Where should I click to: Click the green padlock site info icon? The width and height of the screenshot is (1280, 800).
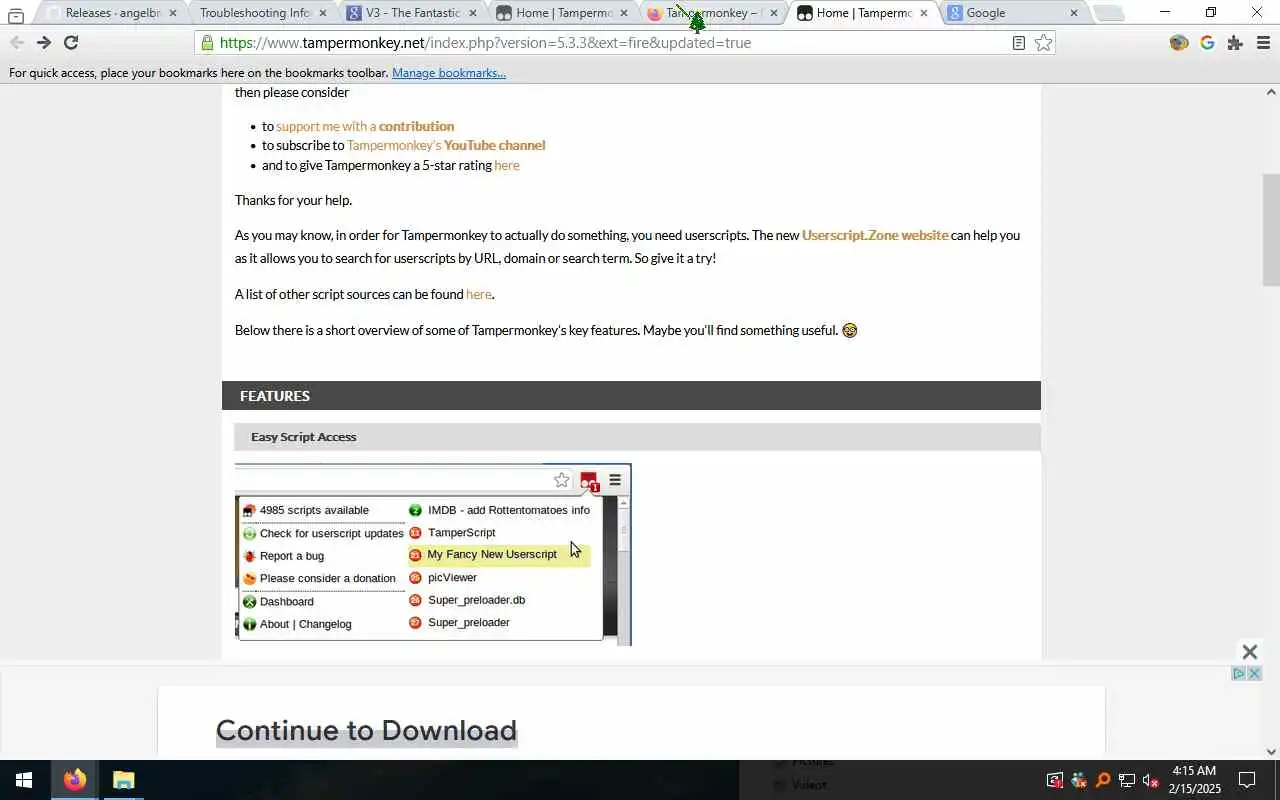pyautogui.click(x=207, y=43)
